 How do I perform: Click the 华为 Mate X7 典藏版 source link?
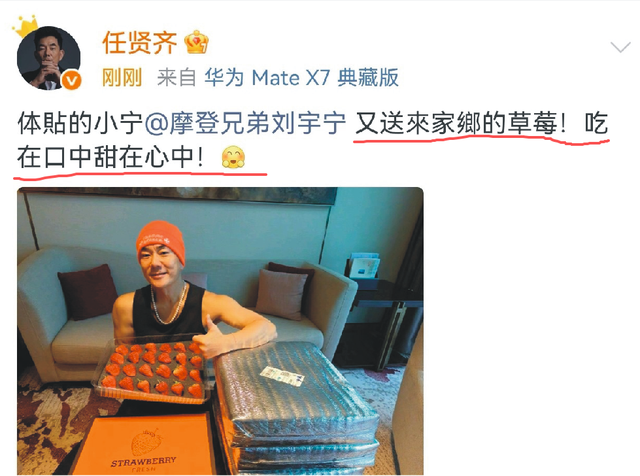tap(301, 77)
